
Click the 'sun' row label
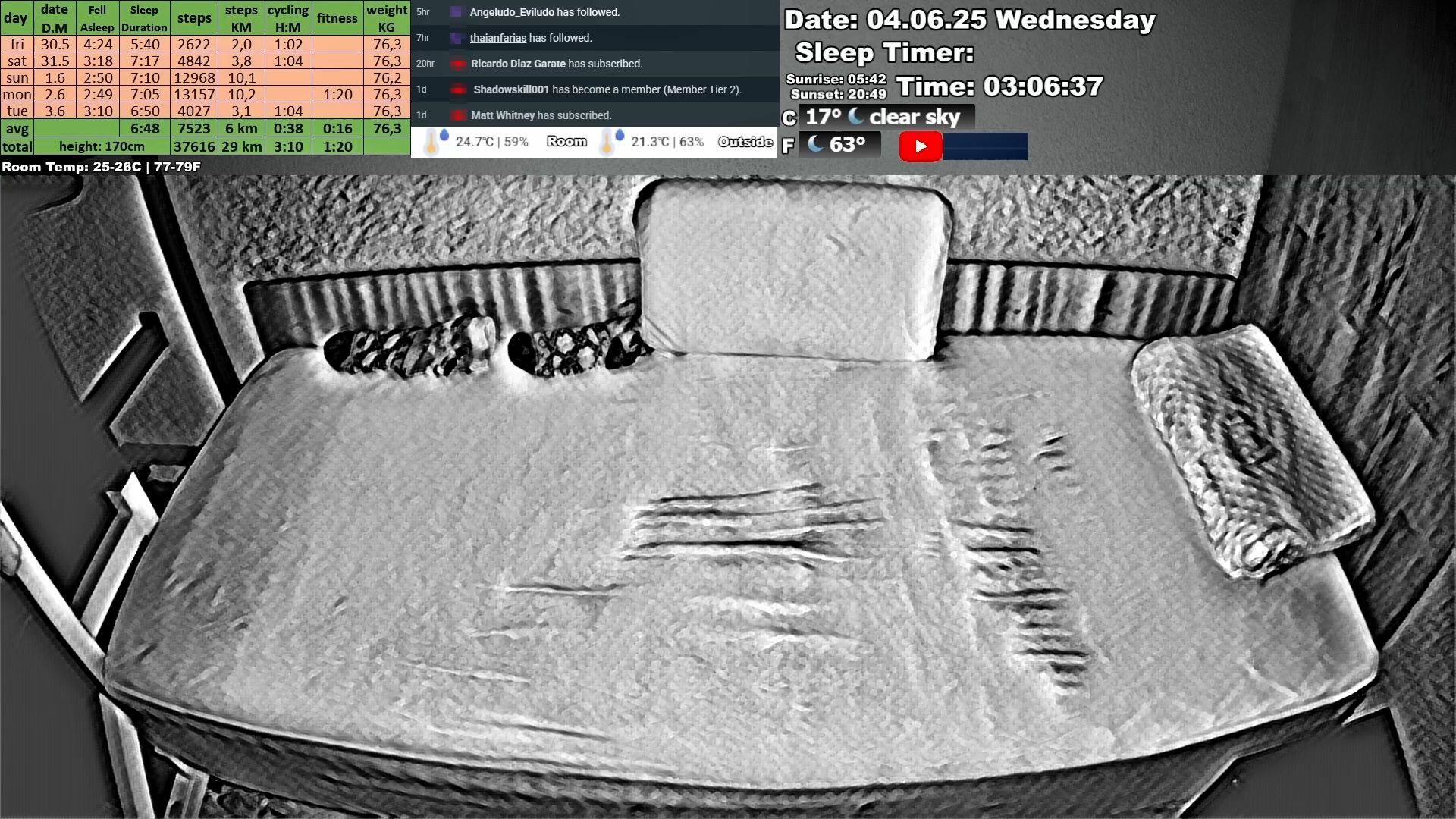click(17, 77)
